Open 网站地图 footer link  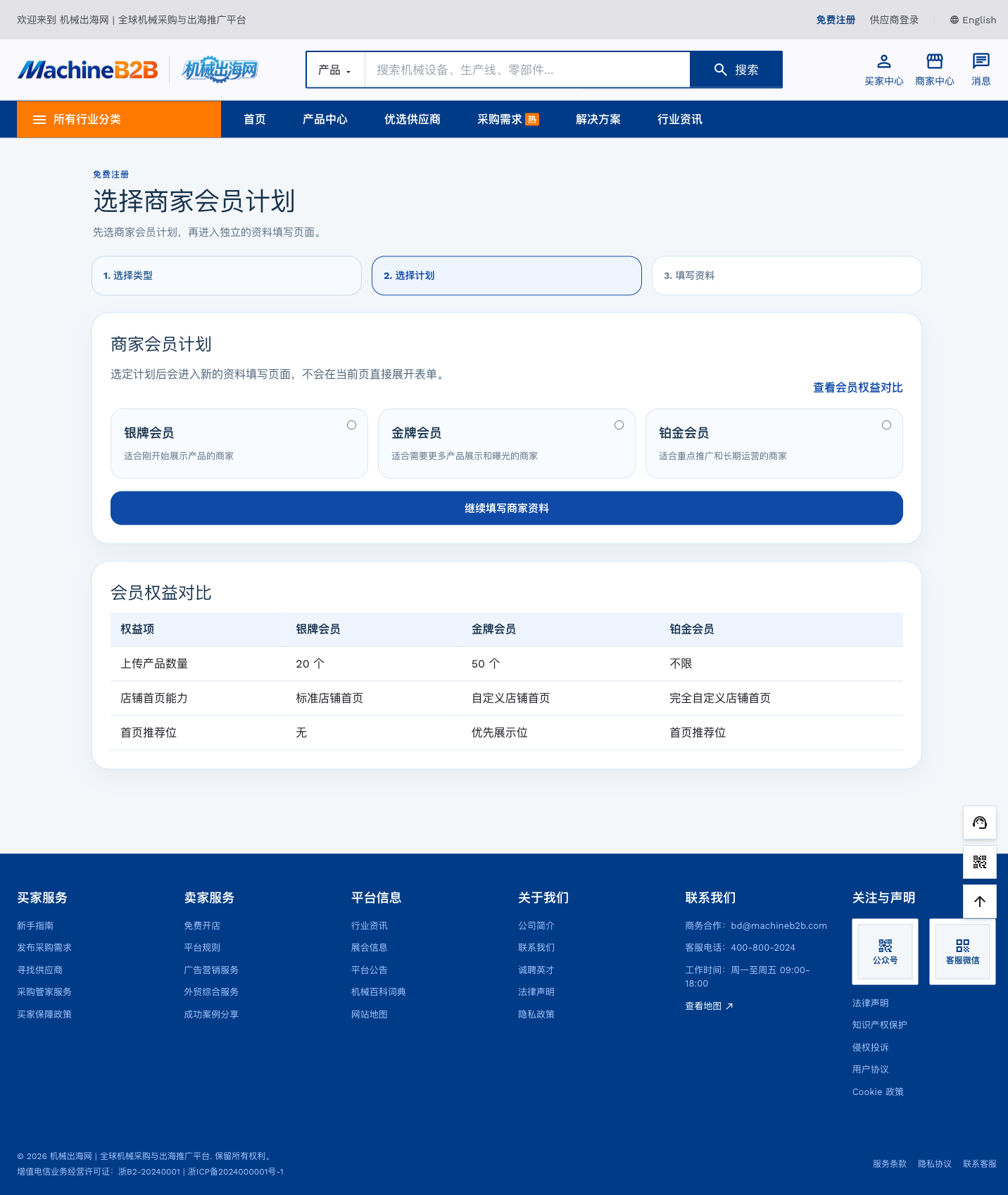coord(370,1015)
